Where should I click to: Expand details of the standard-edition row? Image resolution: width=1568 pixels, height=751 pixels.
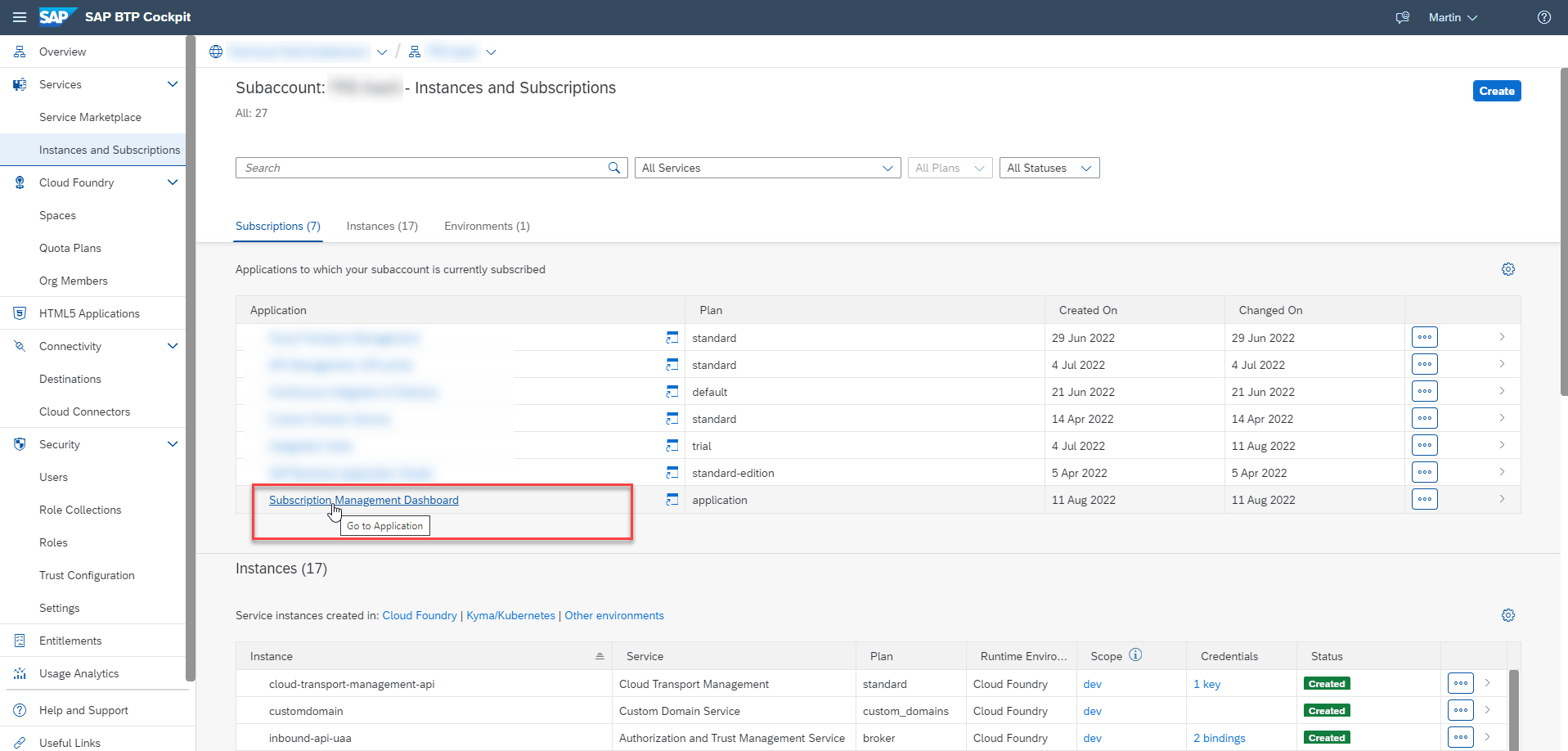tap(1502, 472)
